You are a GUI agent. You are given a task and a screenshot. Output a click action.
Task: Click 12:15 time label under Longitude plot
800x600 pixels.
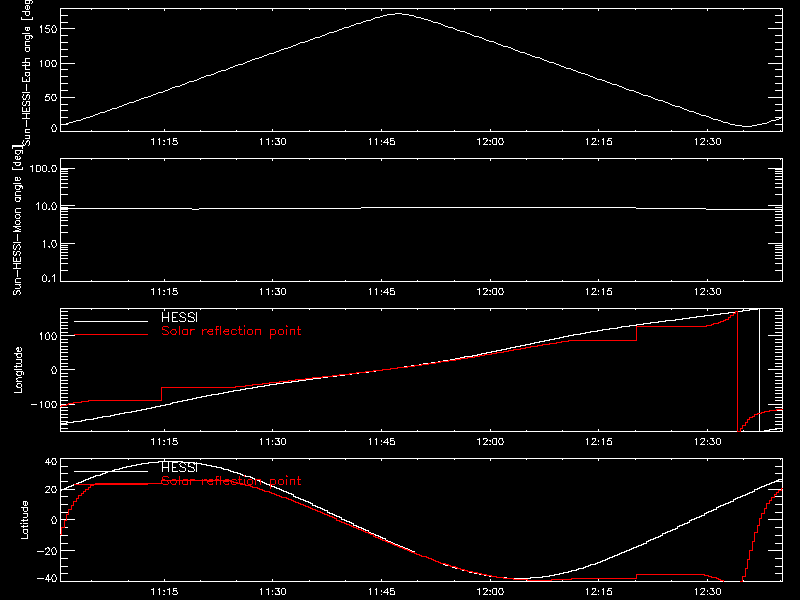click(x=599, y=442)
